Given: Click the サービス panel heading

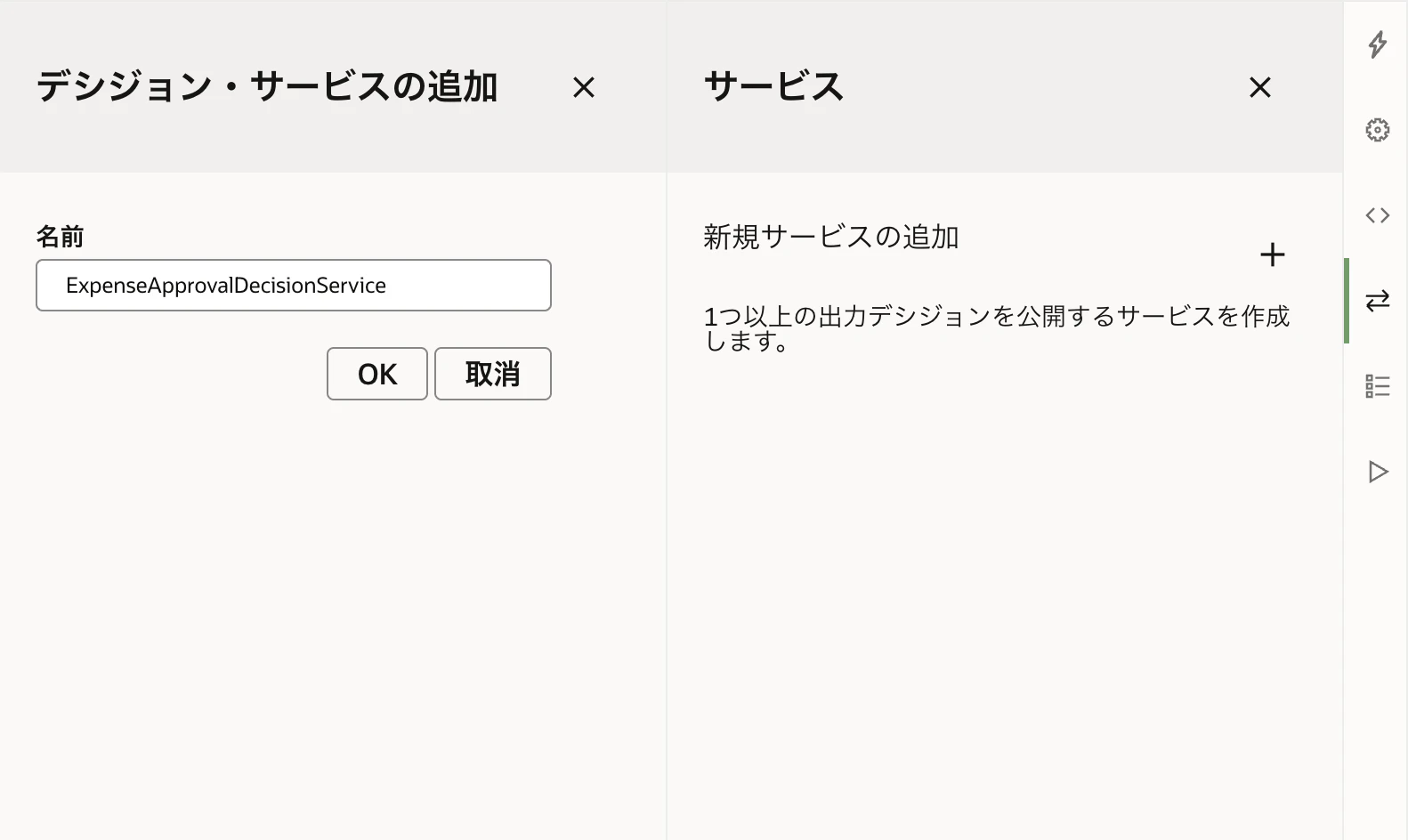Looking at the screenshot, I should point(773,86).
